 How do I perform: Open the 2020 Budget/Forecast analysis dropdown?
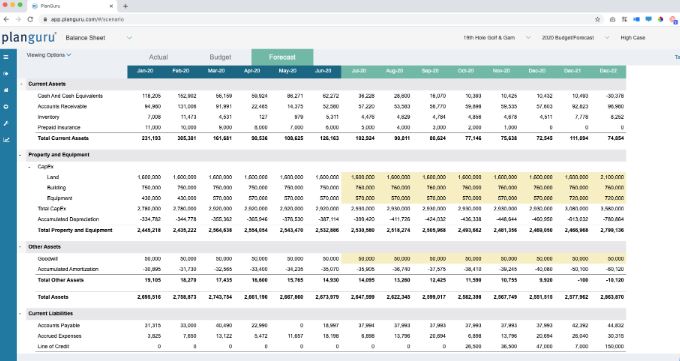pos(575,38)
